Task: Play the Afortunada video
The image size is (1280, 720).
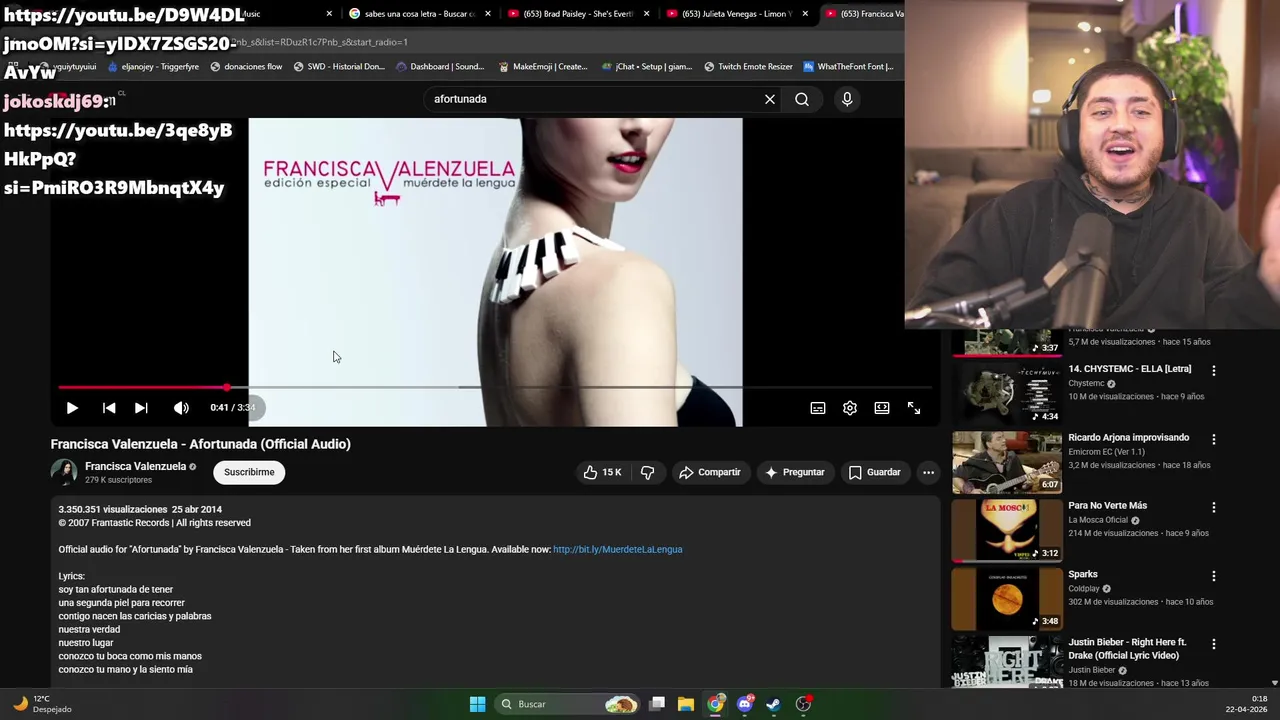Action: 72,408
